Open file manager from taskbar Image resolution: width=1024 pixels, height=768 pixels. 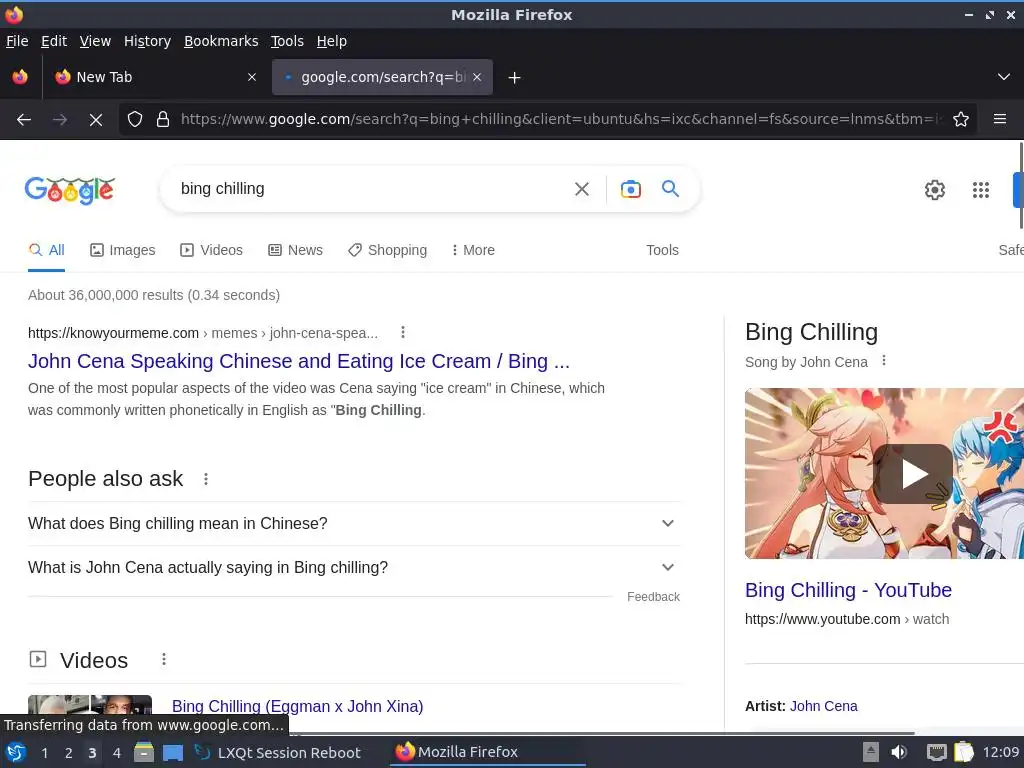(144, 752)
